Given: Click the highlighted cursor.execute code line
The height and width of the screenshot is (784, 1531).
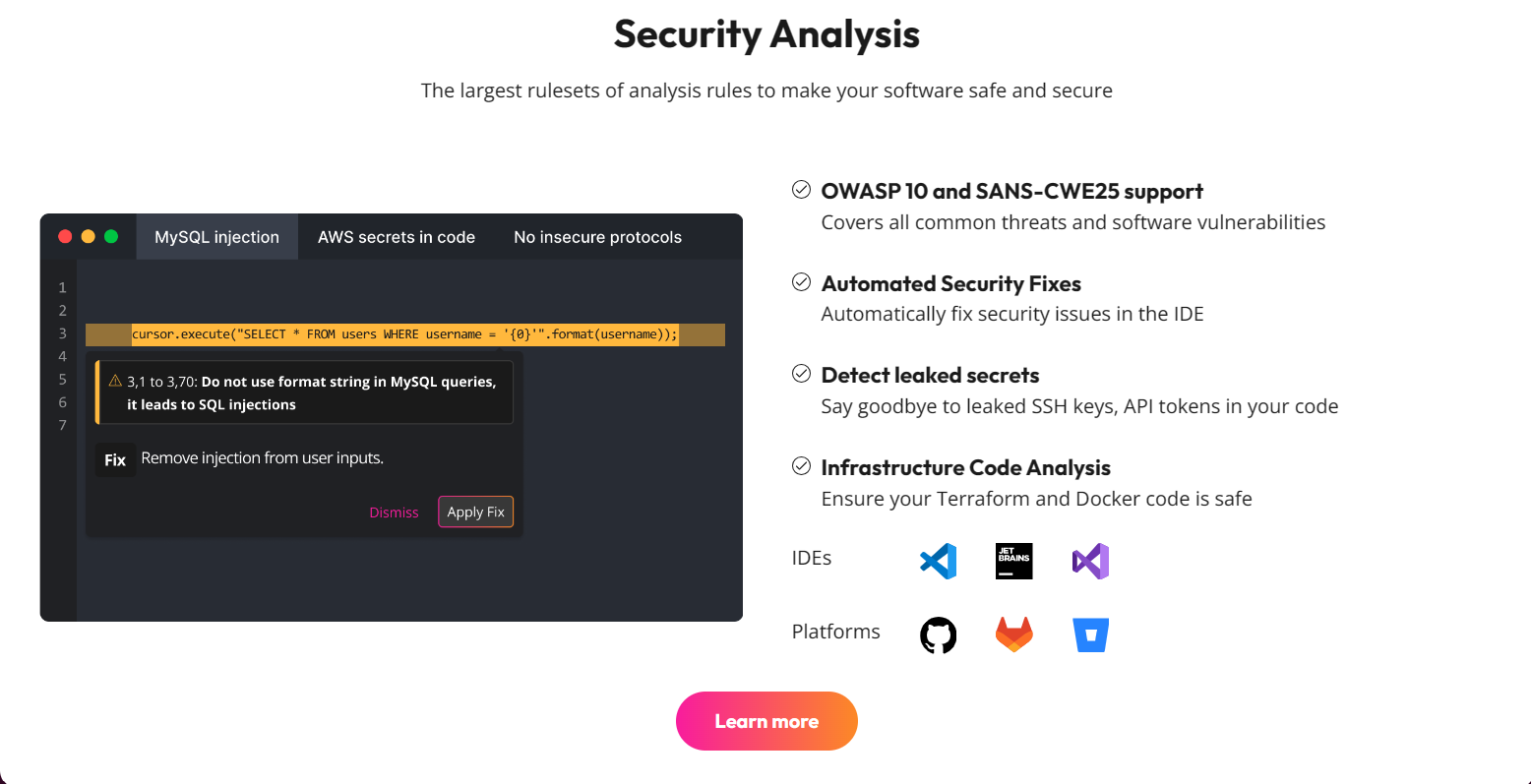Looking at the screenshot, I should [x=405, y=334].
